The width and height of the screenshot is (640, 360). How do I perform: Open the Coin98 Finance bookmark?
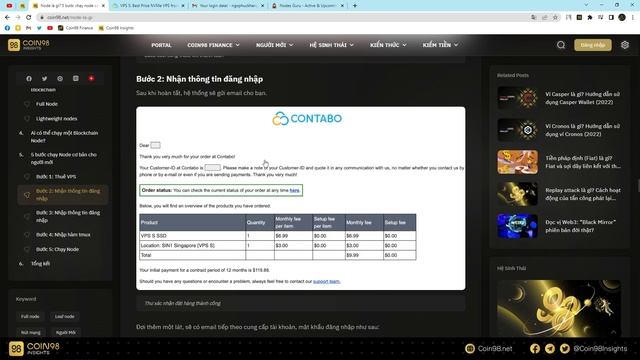(76, 28)
